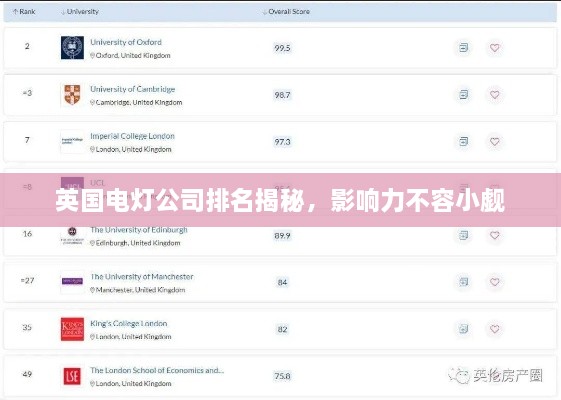This screenshot has width=561, height=400.
Task: Click the Imperial College London logo
Action: pos(72,141)
